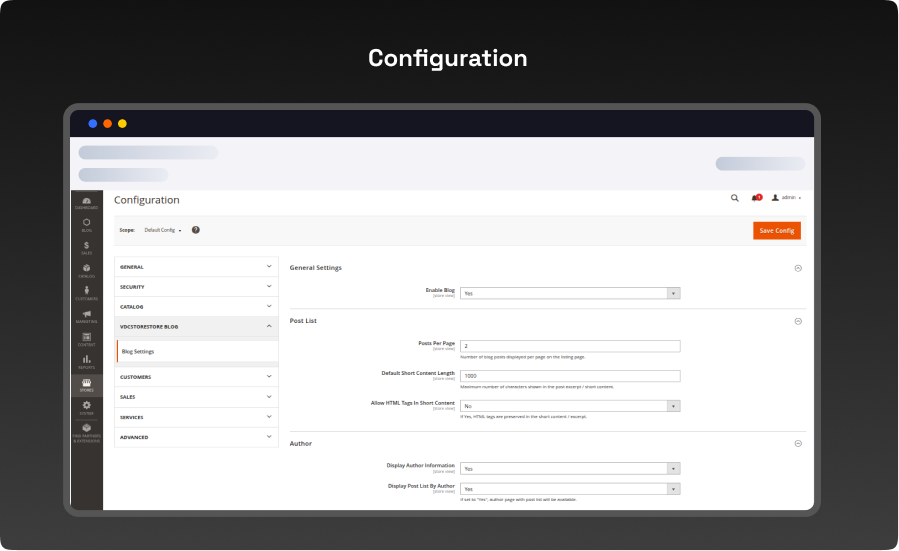Open the Marketing megaphone icon

87,316
